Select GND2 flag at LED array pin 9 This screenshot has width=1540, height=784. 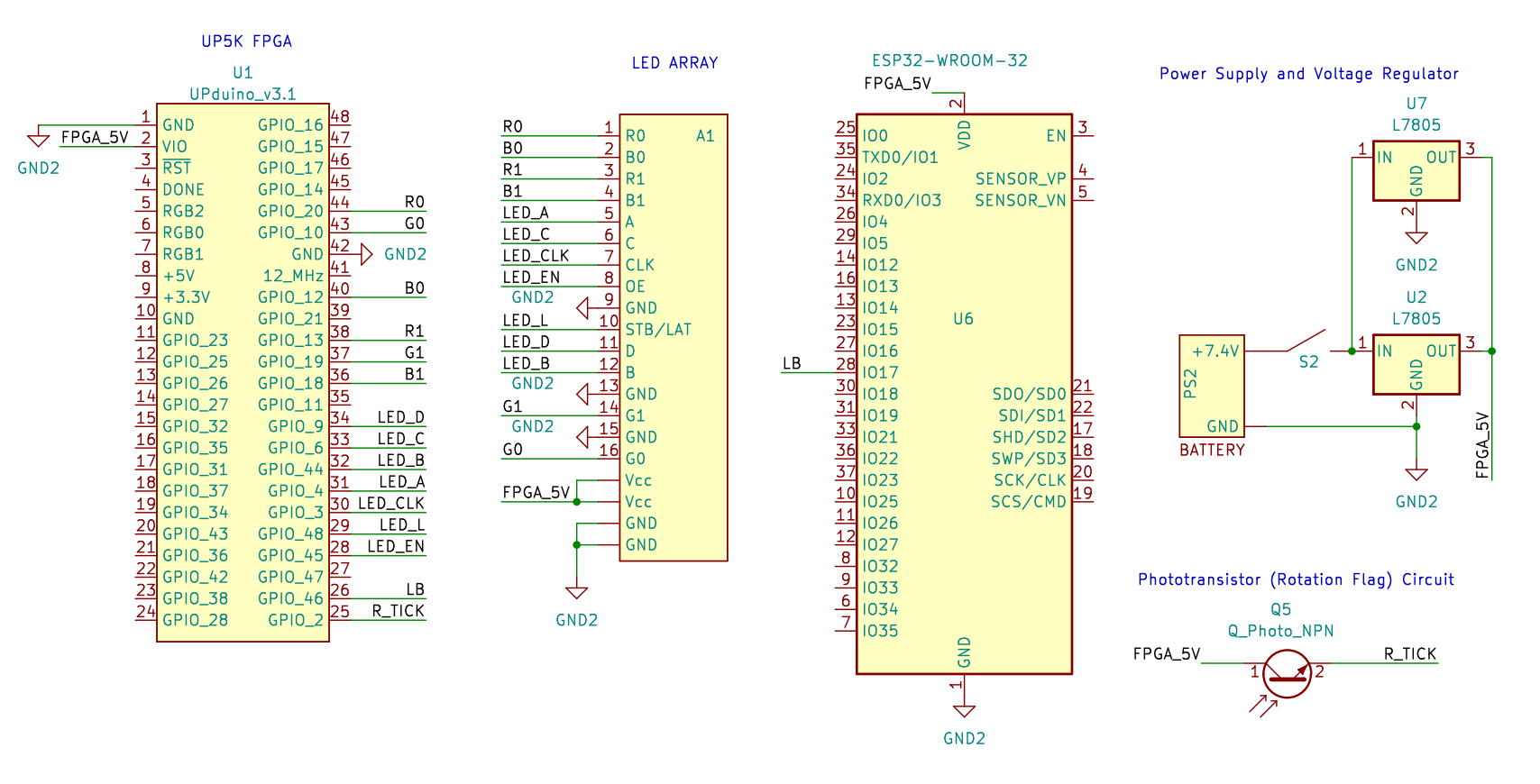click(x=583, y=308)
